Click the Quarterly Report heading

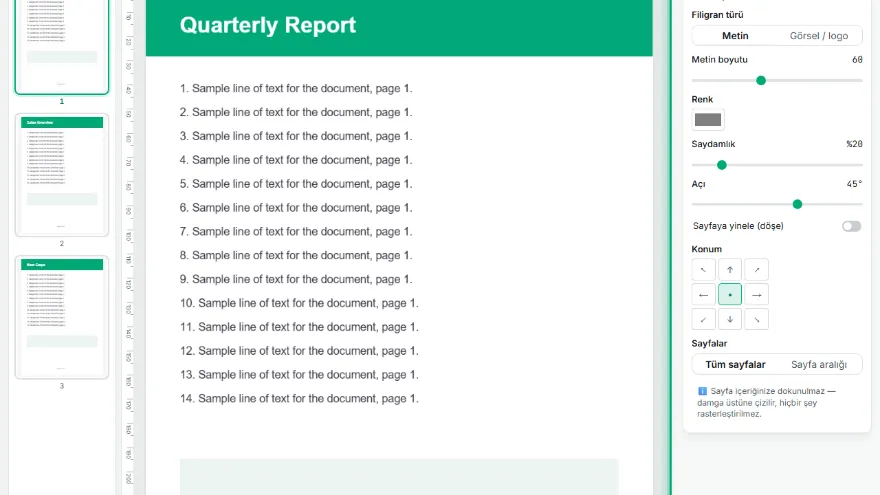(x=268, y=25)
